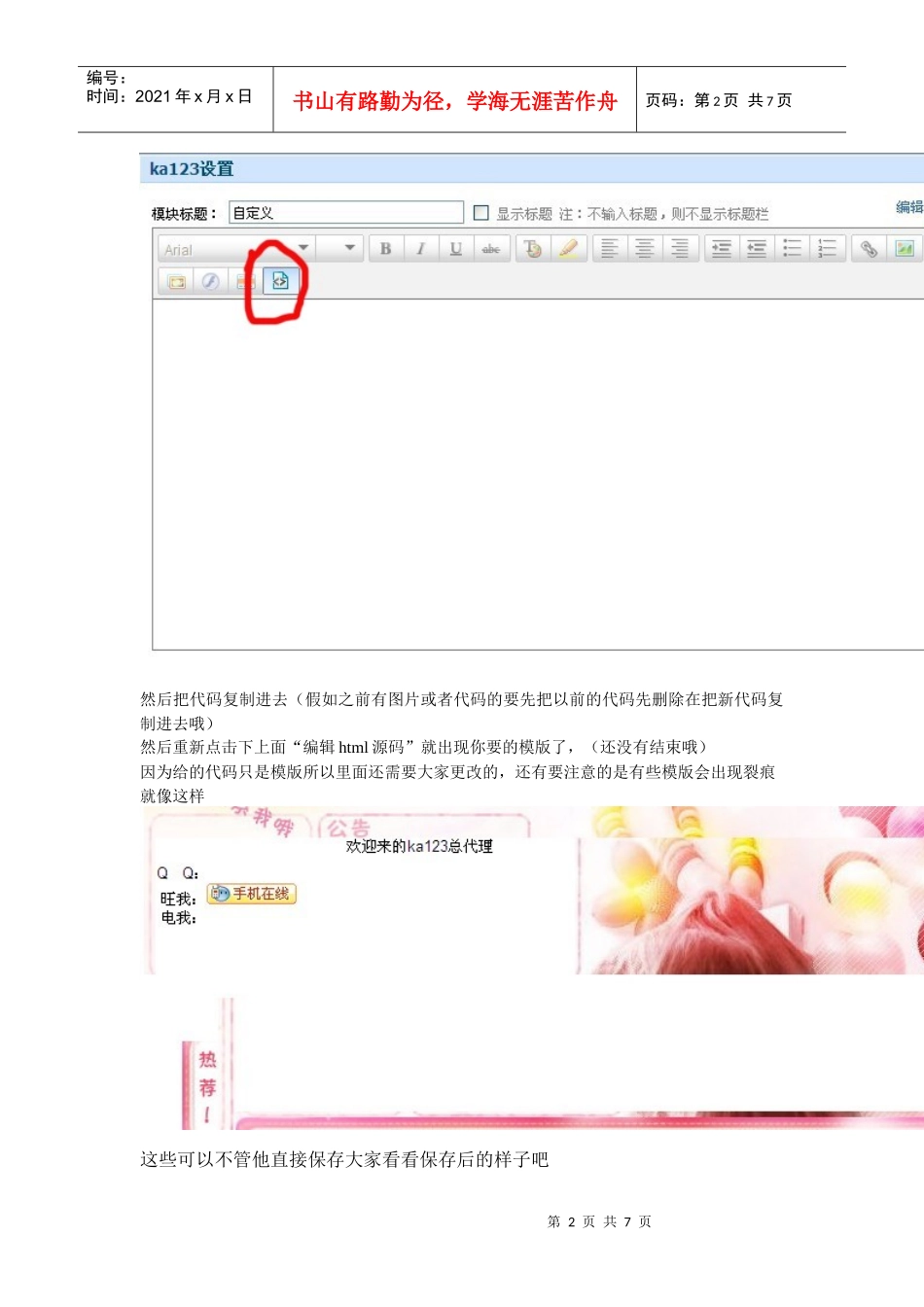Apply strikethrough formatting
Viewport: 924px width, 1307px height.
tap(490, 249)
